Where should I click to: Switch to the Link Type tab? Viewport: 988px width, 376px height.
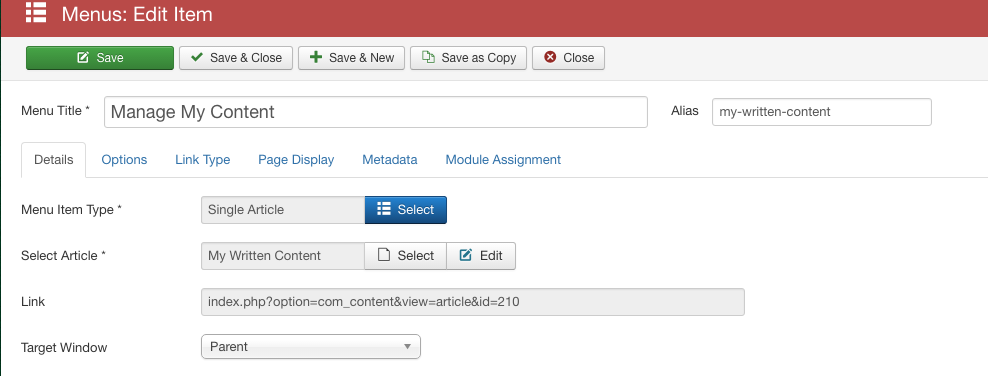[202, 160]
